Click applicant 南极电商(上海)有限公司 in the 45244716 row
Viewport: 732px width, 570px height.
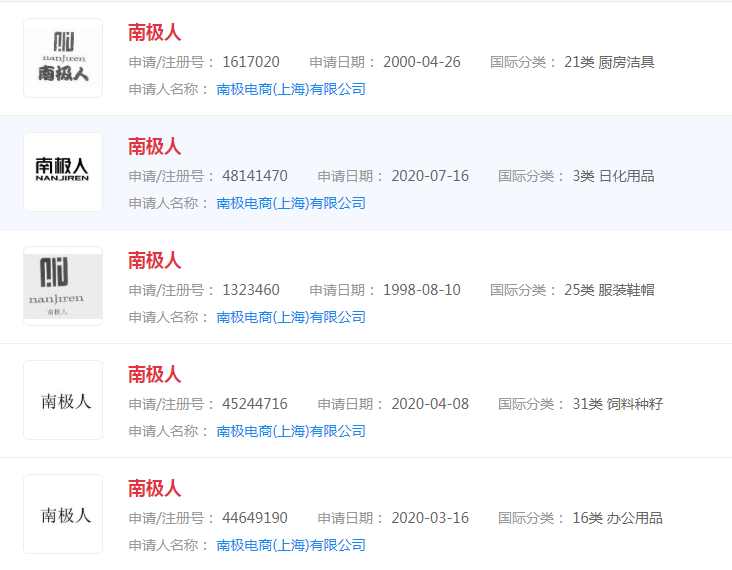click(291, 431)
